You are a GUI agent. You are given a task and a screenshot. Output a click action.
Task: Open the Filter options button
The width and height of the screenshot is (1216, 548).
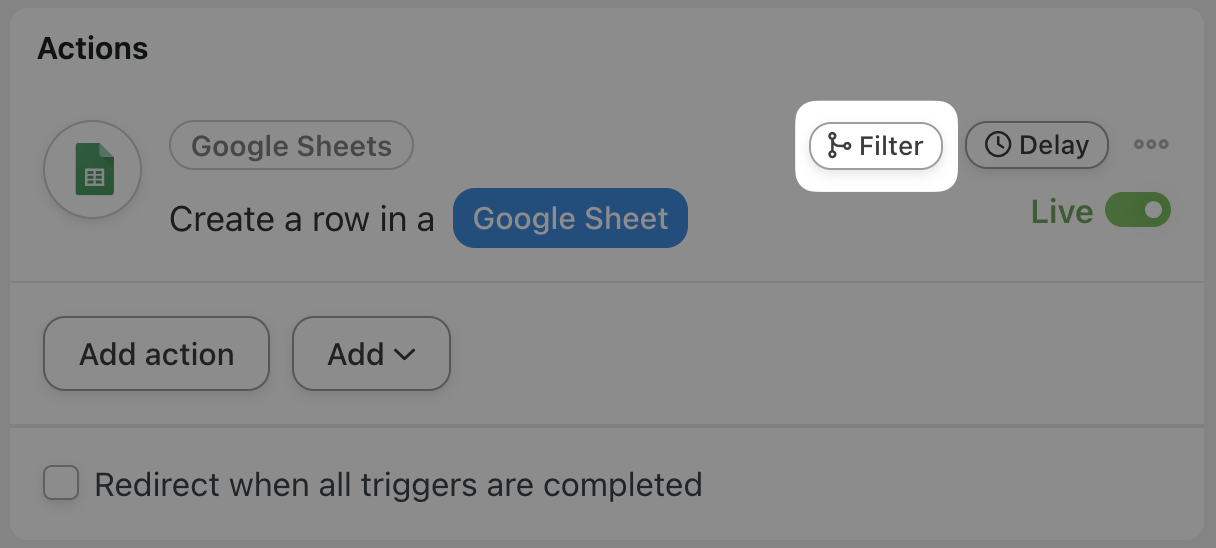[875, 146]
